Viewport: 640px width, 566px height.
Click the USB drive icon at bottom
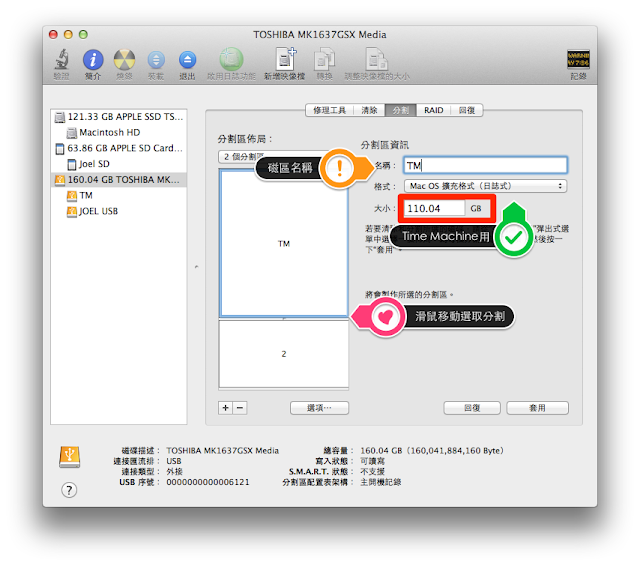pyautogui.click(x=69, y=456)
